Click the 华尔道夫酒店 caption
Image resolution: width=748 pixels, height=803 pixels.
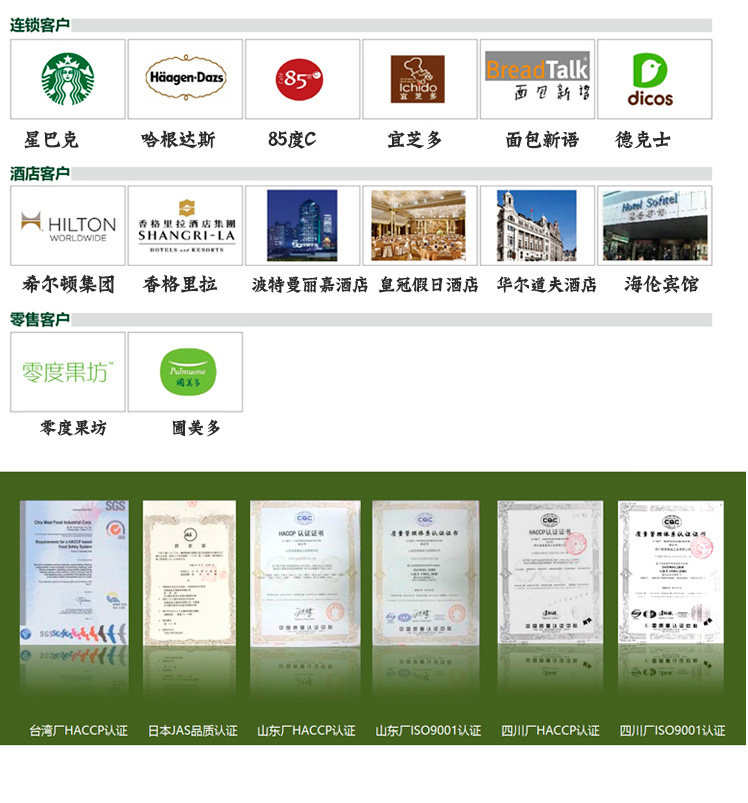(546, 284)
